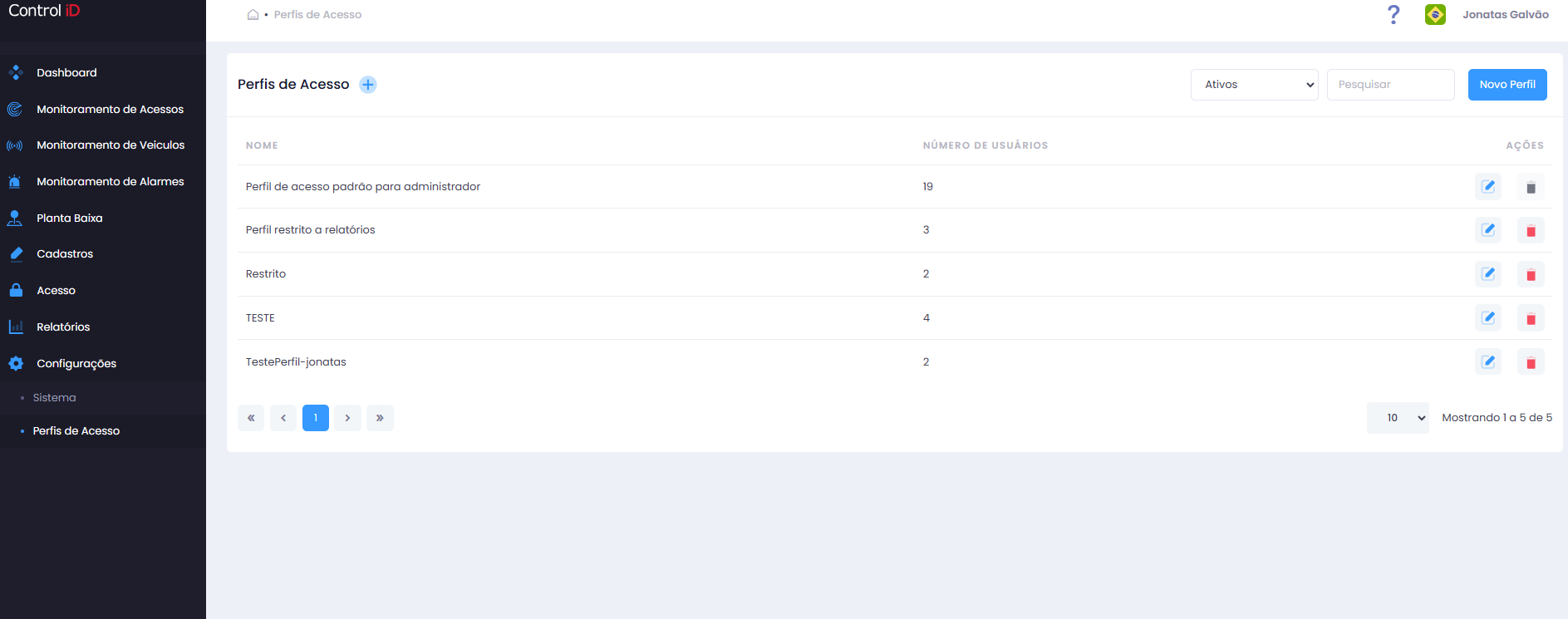Open Monitoramento de Acessos menu item
Image resolution: width=1568 pixels, height=619 pixels.
coord(110,109)
